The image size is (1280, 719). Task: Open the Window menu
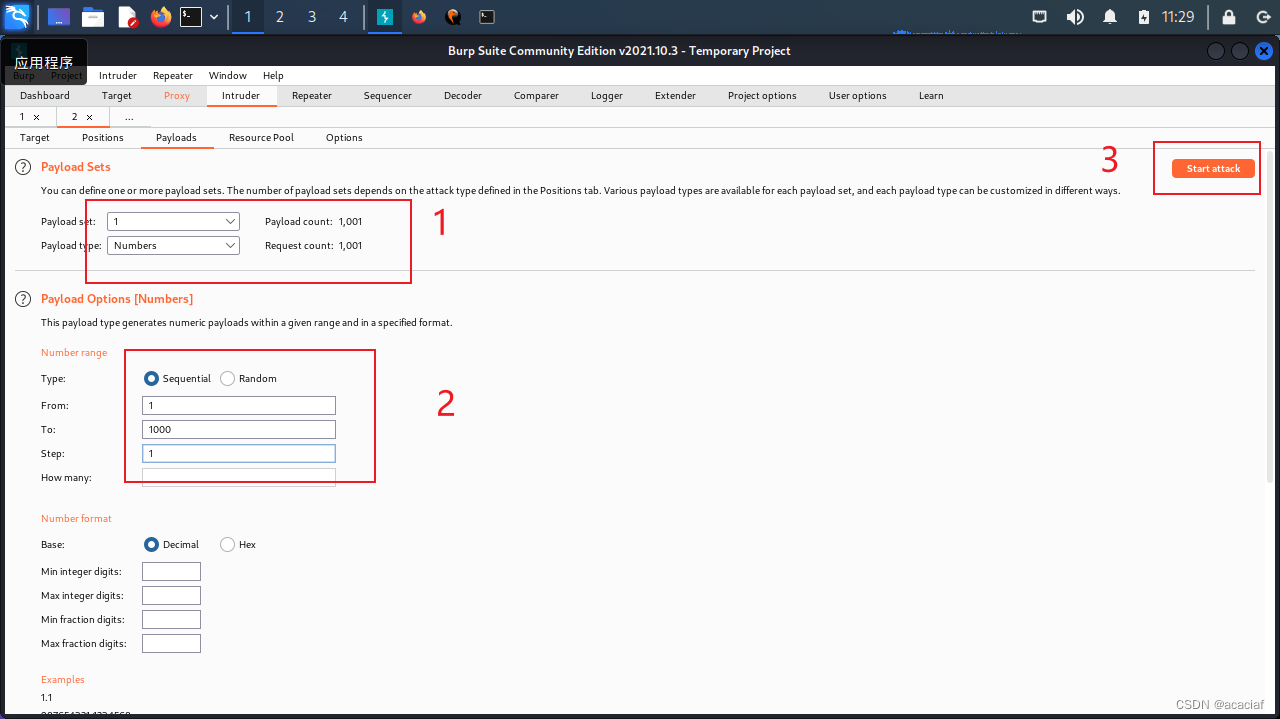pos(228,75)
